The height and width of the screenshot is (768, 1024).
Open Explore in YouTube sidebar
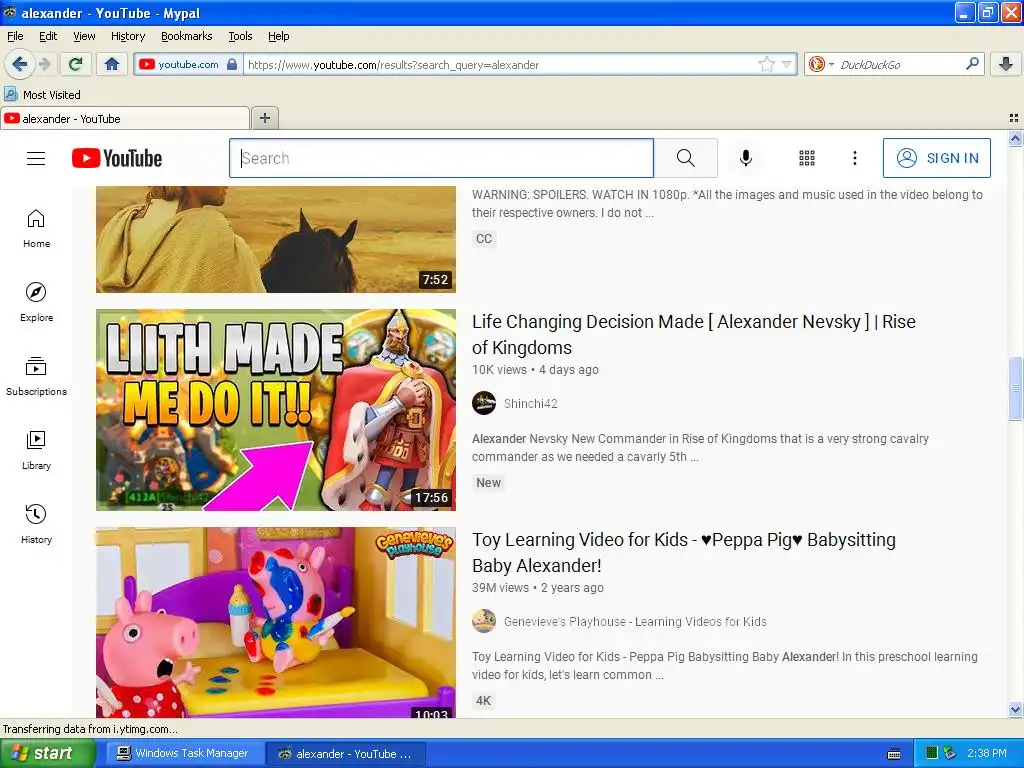(x=36, y=302)
